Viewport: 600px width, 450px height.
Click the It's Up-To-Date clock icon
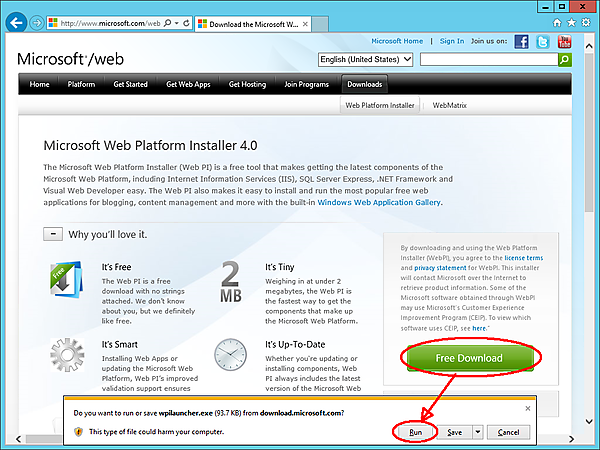coord(230,354)
